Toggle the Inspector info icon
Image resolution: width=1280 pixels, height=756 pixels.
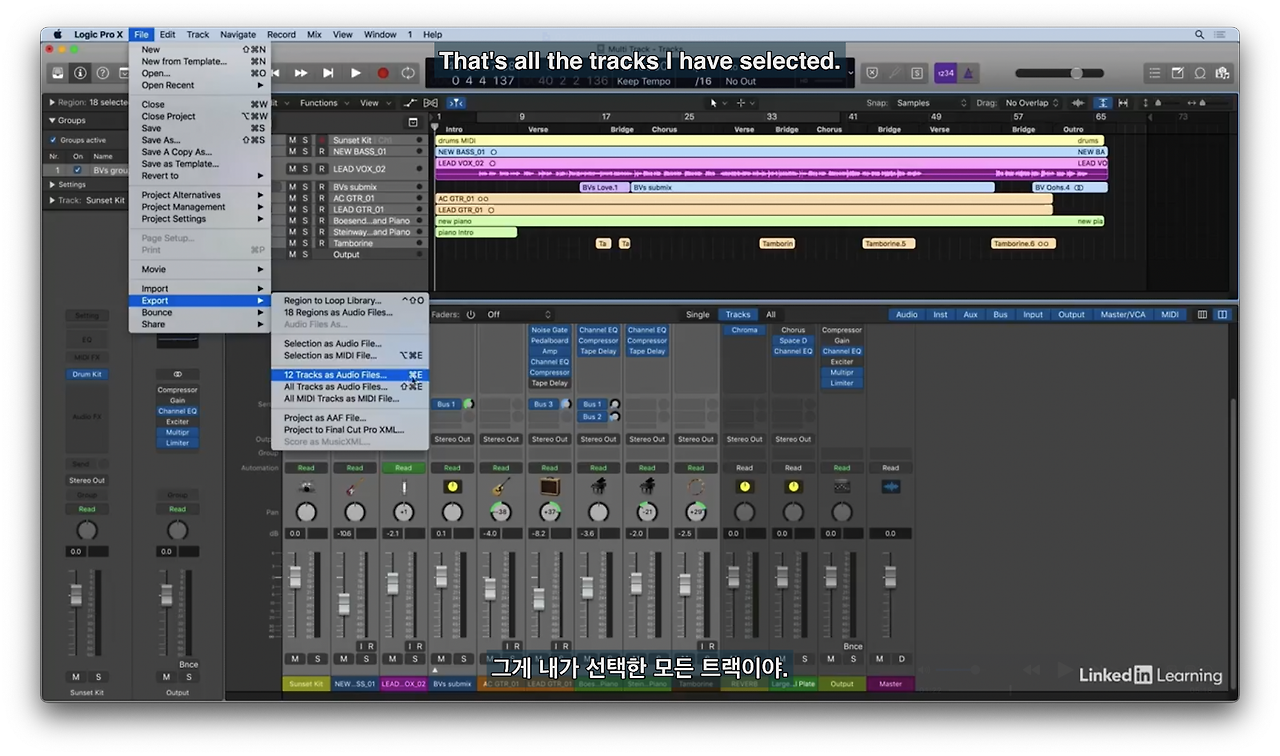[80, 73]
